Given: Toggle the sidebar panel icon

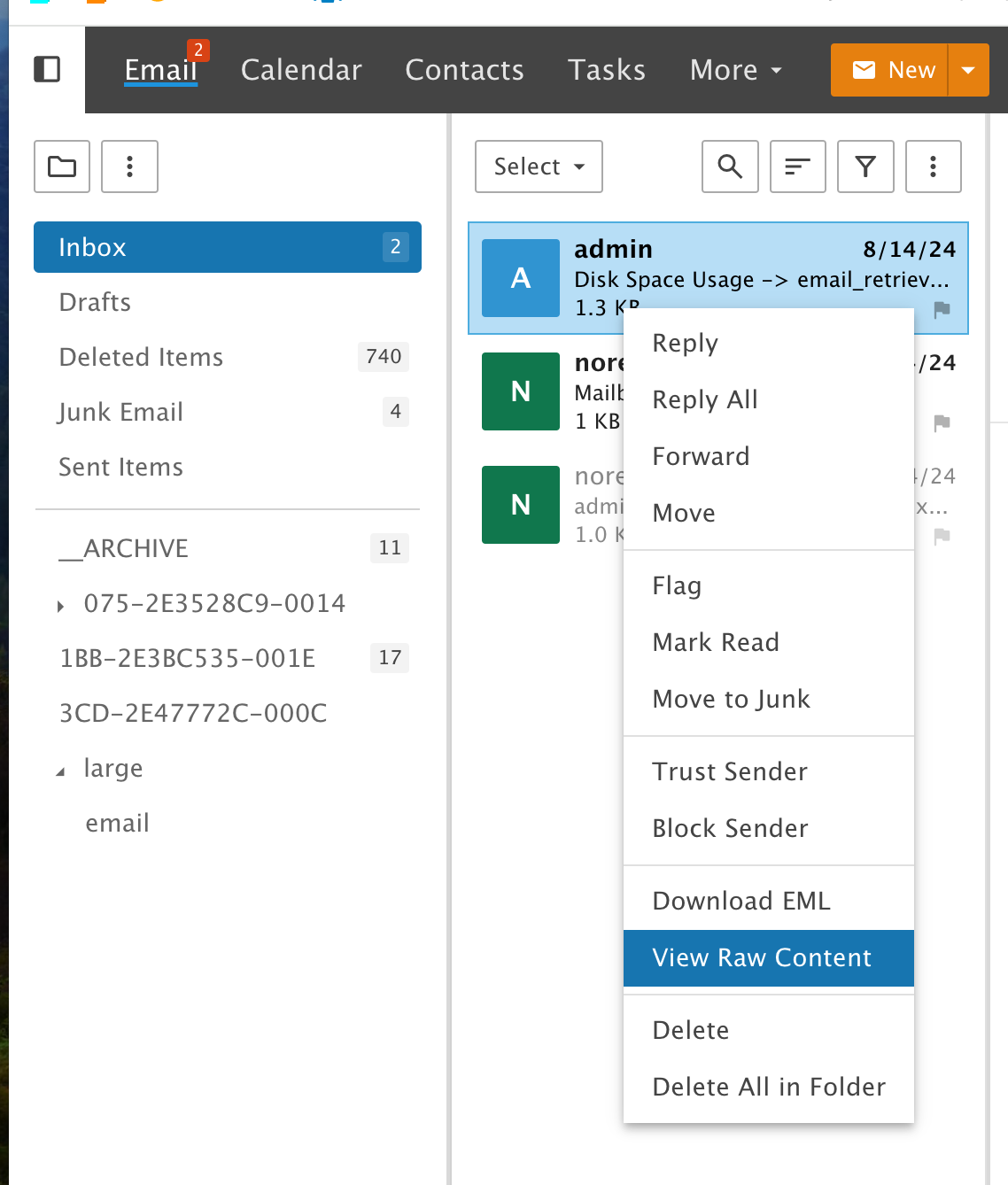Looking at the screenshot, I should click(x=47, y=69).
